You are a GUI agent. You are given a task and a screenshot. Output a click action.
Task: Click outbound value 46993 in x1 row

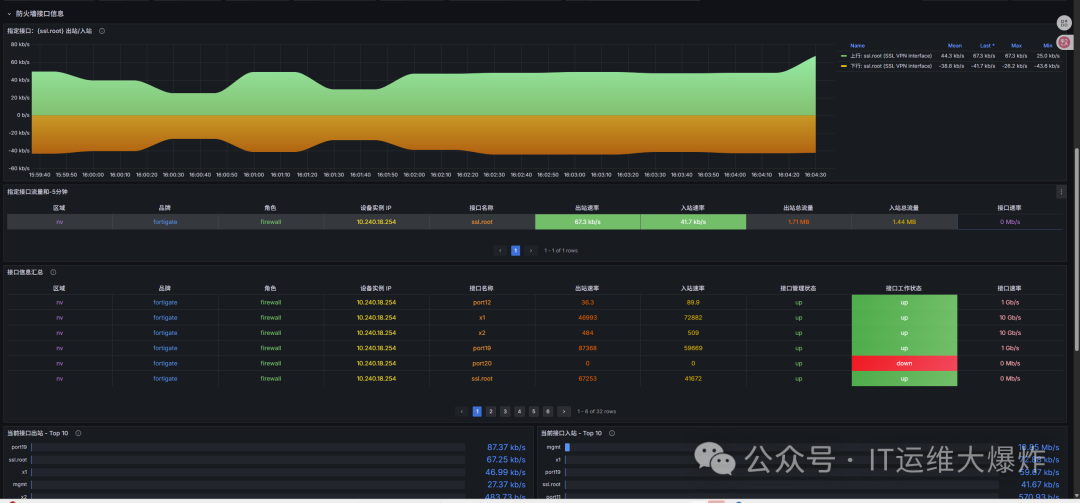pos(588,318)
